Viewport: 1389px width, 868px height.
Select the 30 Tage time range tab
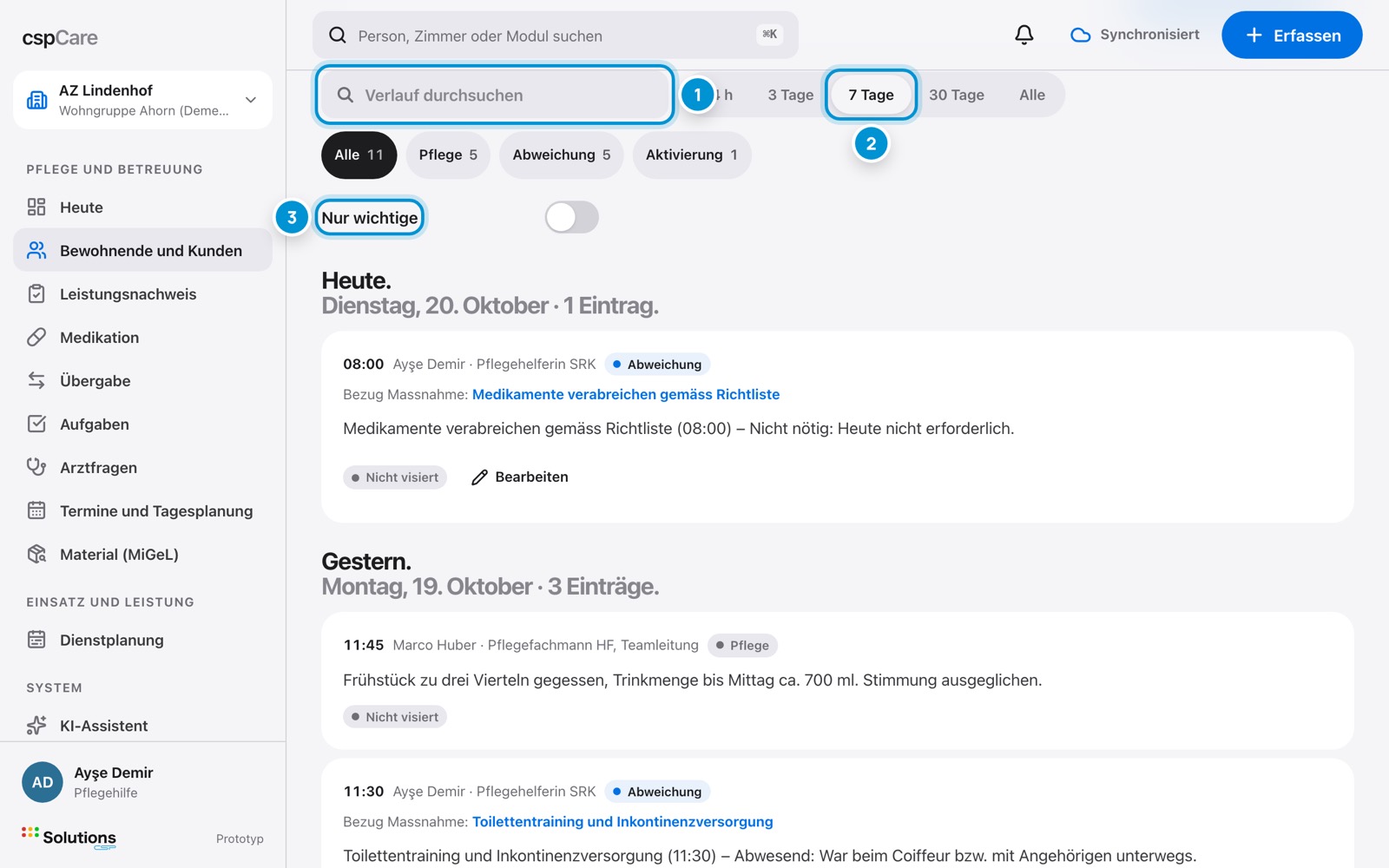pyautogui.click(x=957, y=95)
